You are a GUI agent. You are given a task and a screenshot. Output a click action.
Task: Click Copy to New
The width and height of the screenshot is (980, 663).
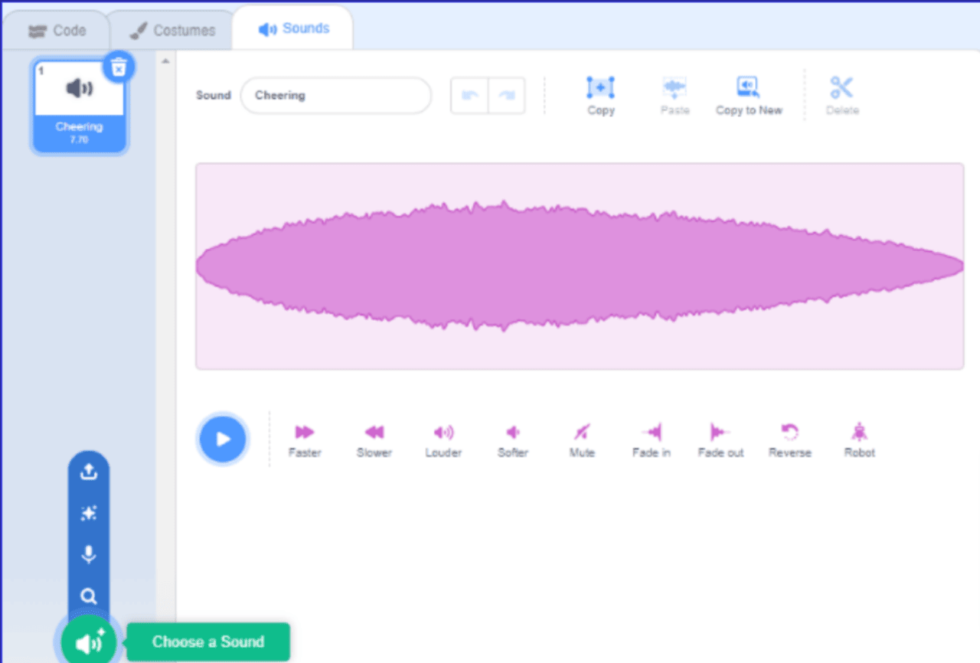tap(749, 95)
